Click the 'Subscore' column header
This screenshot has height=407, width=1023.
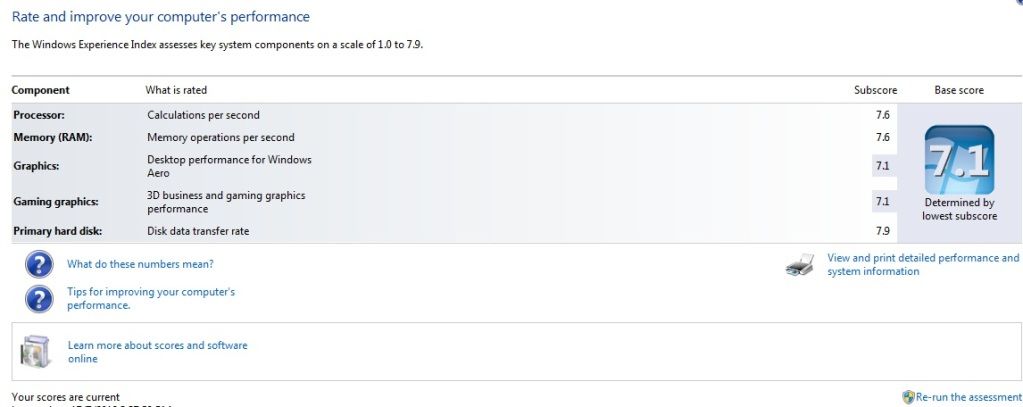point(875,90)
